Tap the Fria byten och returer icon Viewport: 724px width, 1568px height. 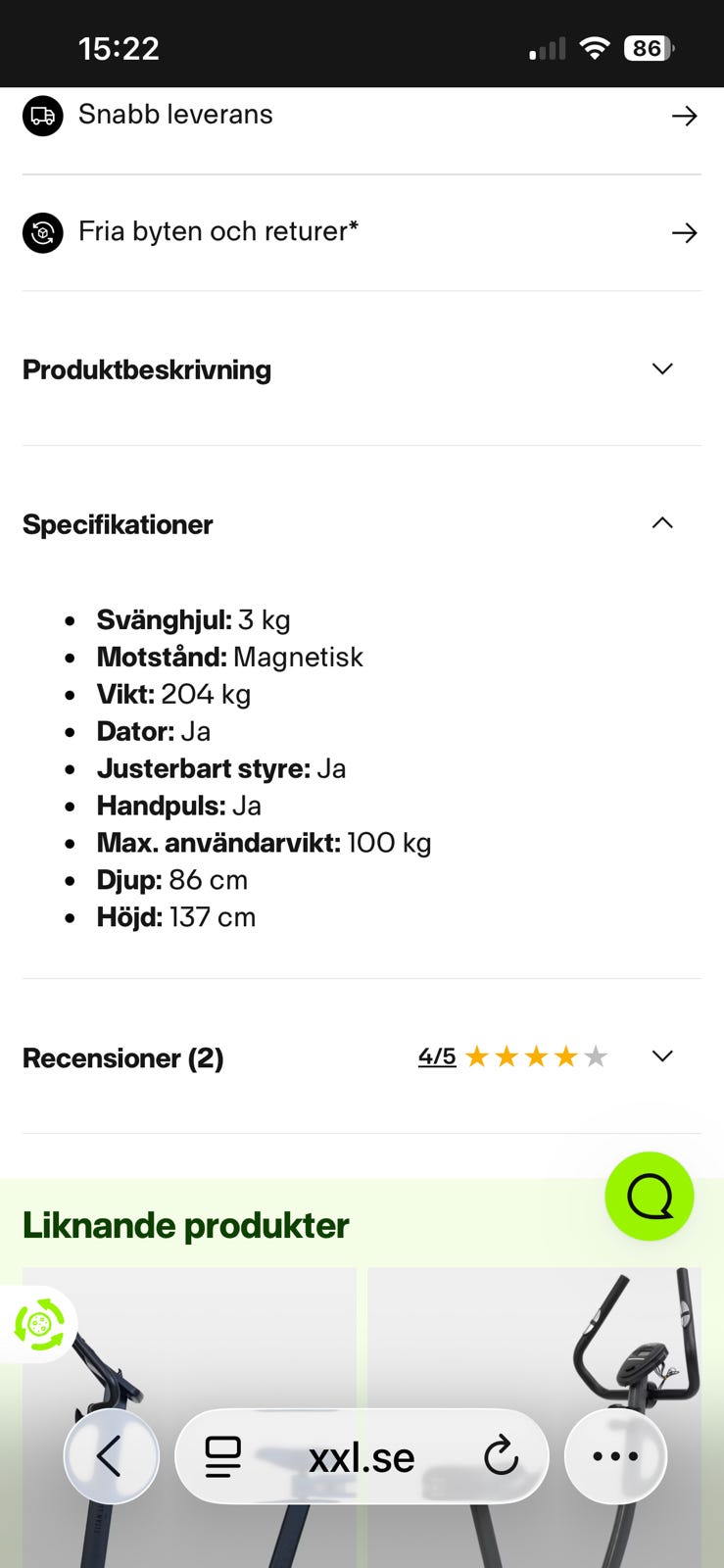(42, 233)
